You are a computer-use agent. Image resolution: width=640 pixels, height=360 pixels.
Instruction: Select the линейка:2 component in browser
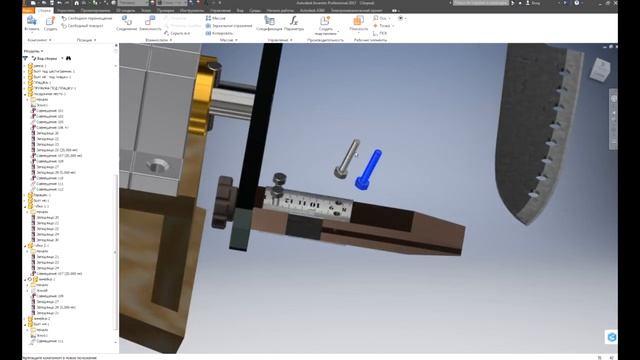tap(39, 318)
